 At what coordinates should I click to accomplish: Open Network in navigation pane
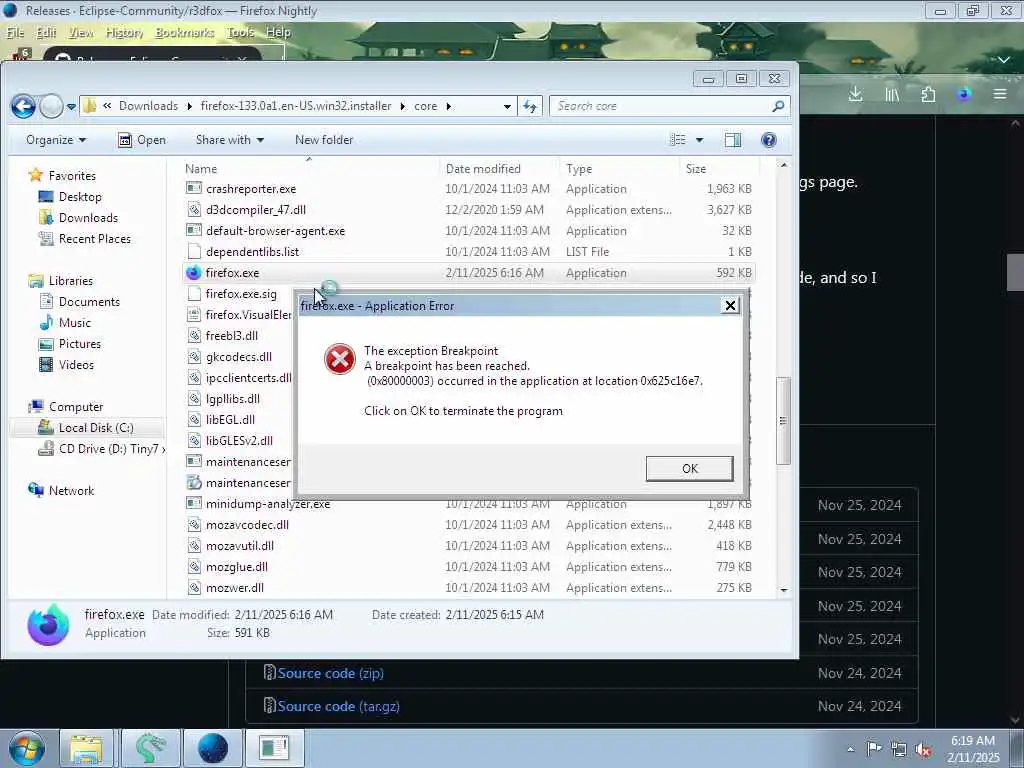click(x=71, y=490)
